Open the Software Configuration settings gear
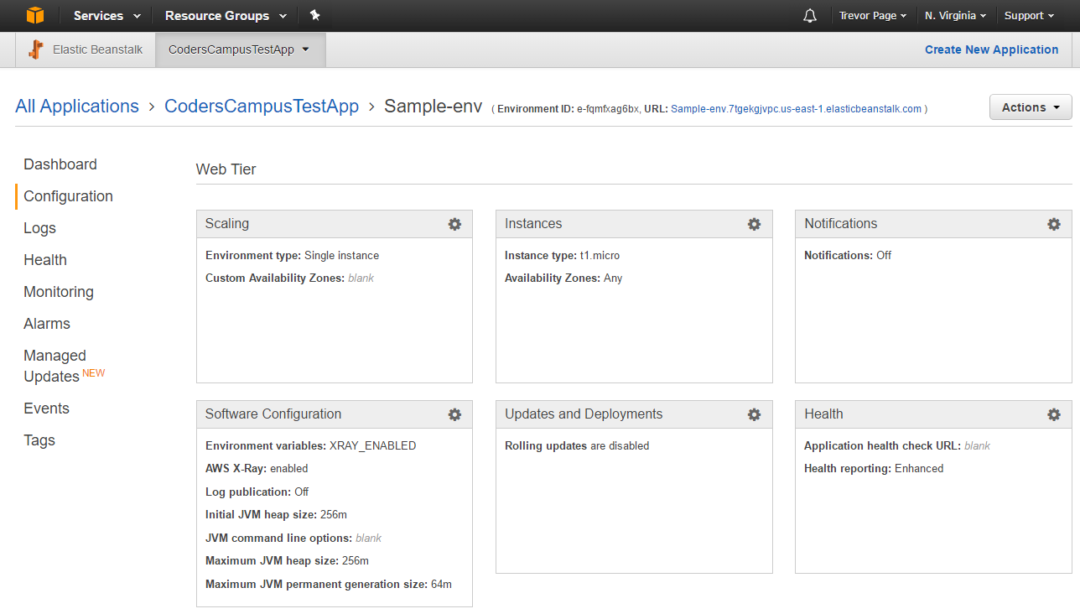Screen dimensions: 1080x614 point(455,414)
